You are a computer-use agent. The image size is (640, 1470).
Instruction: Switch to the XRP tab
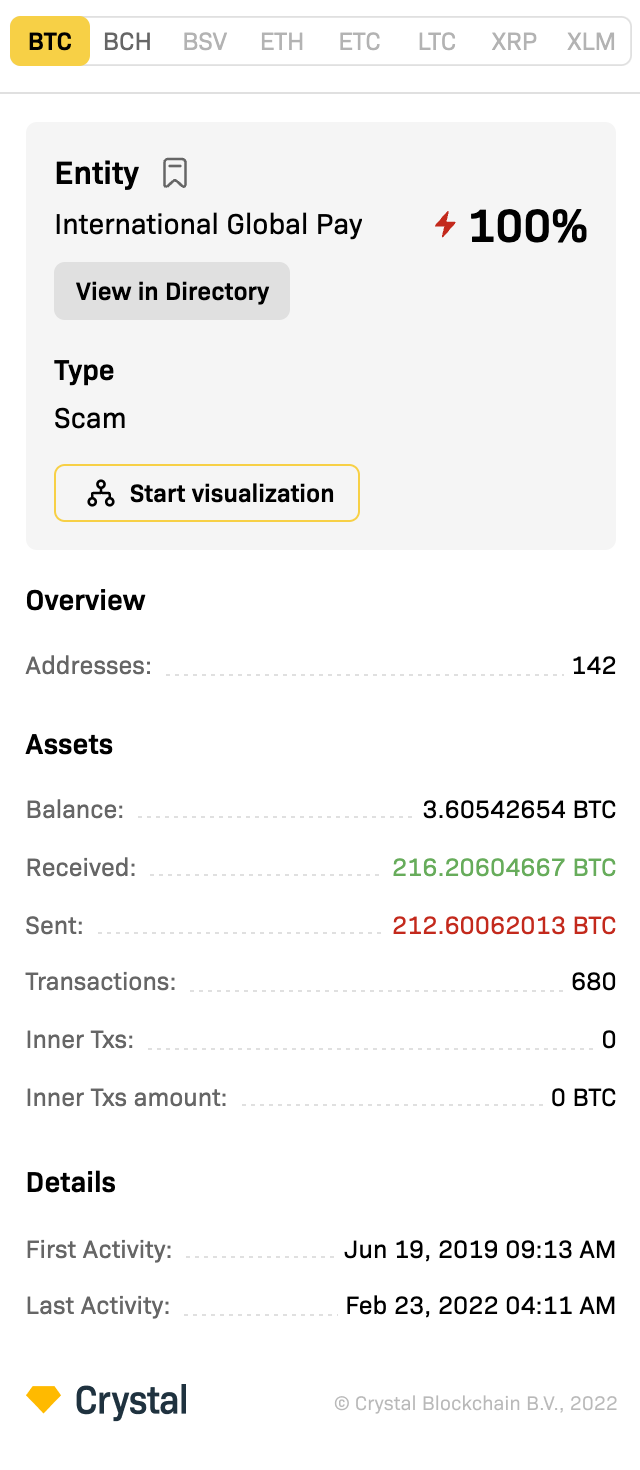coord(514,42)
